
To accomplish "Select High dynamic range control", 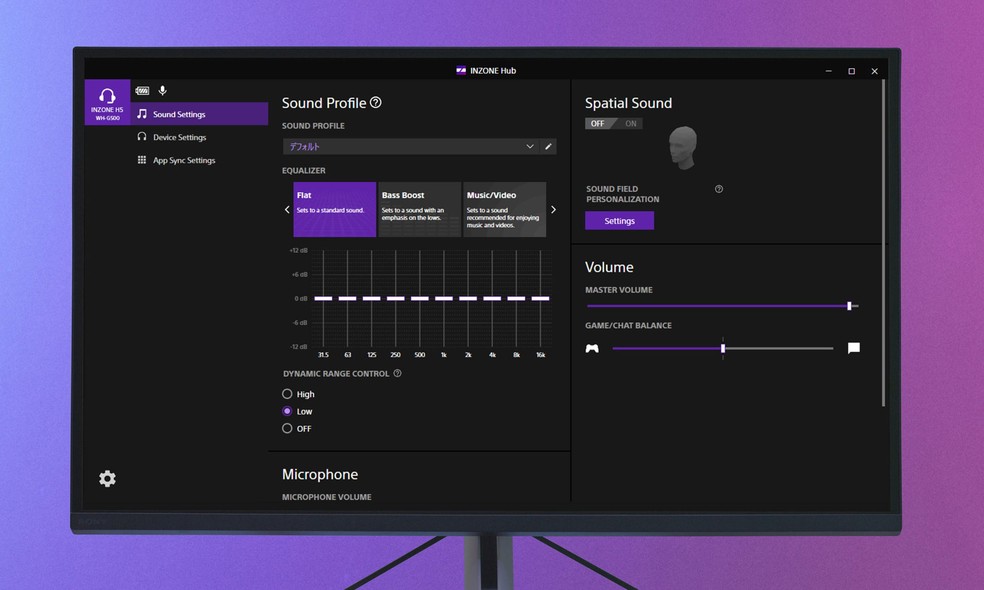I will pyautogui.click(x=287, y=394).
